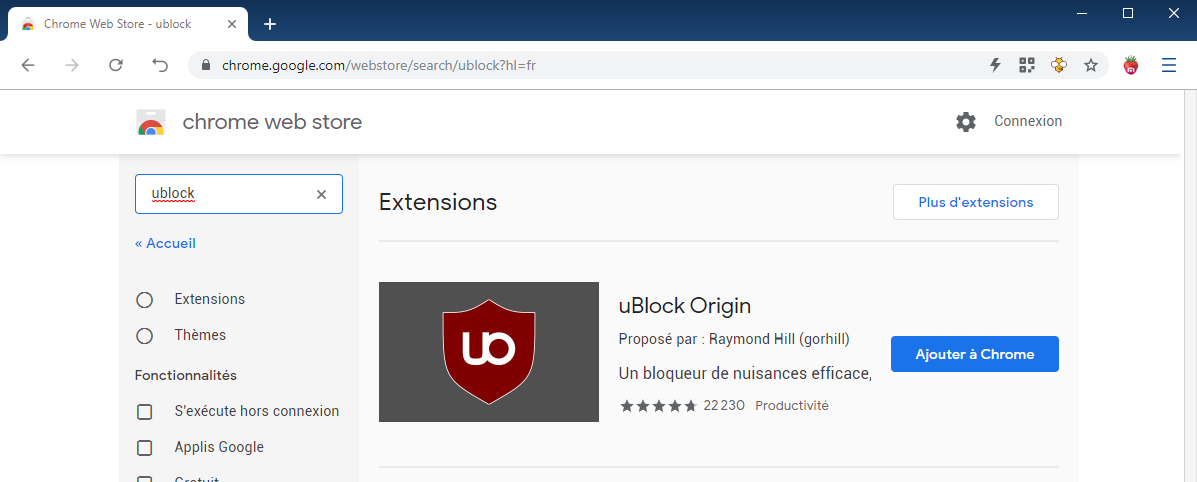Bookmark this page with the star icon

tap(1091, 65)
